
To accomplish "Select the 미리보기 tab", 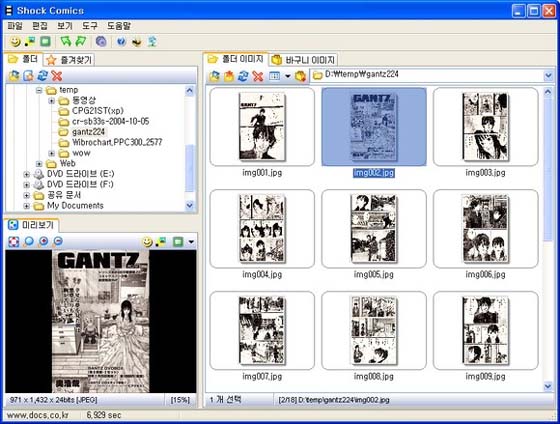I will point(31,225).
